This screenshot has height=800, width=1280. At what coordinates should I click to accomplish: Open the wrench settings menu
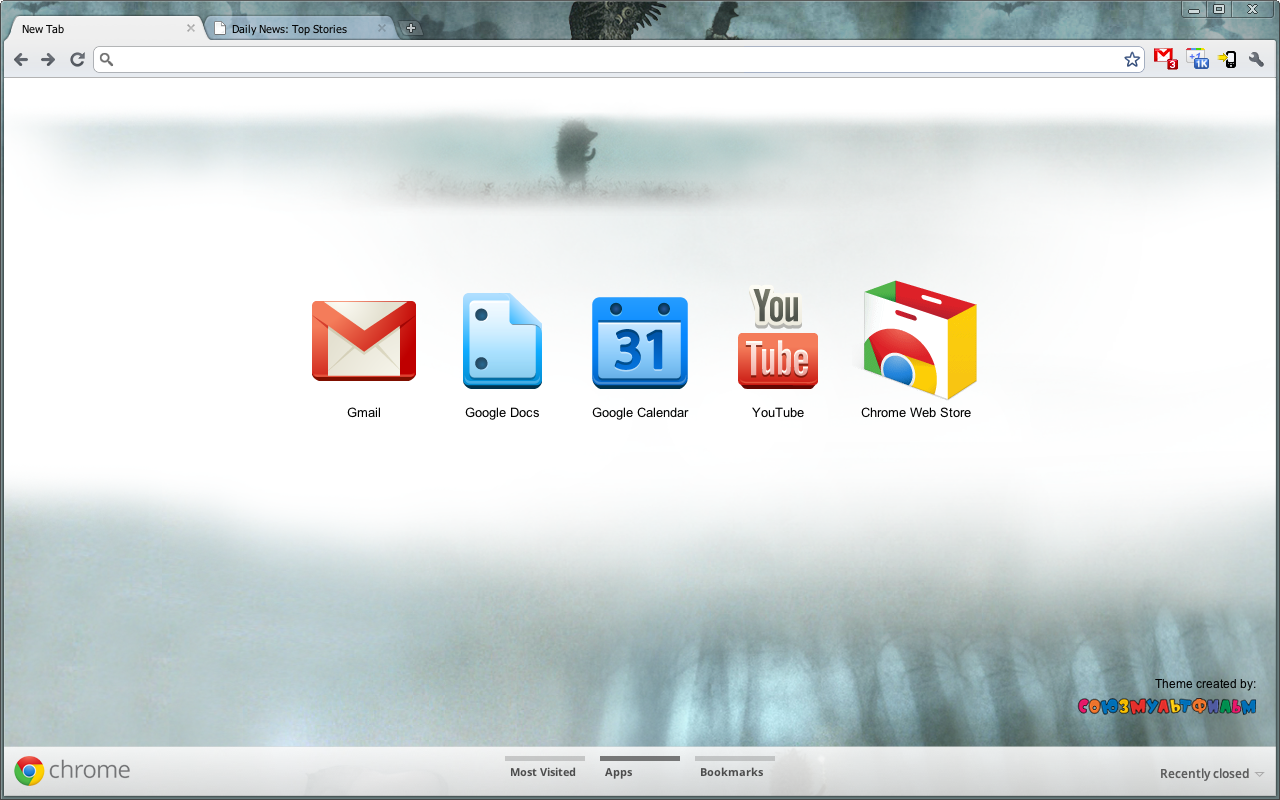tap(1257, 59)
